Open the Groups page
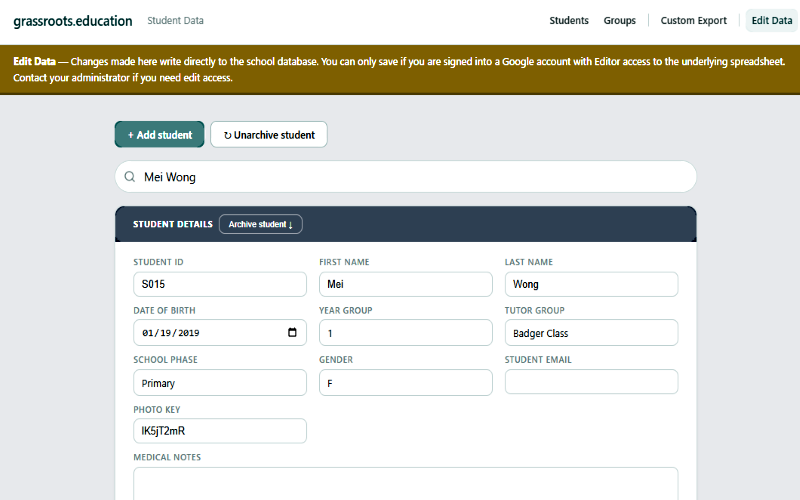800x500 pixels. [619, 20]
